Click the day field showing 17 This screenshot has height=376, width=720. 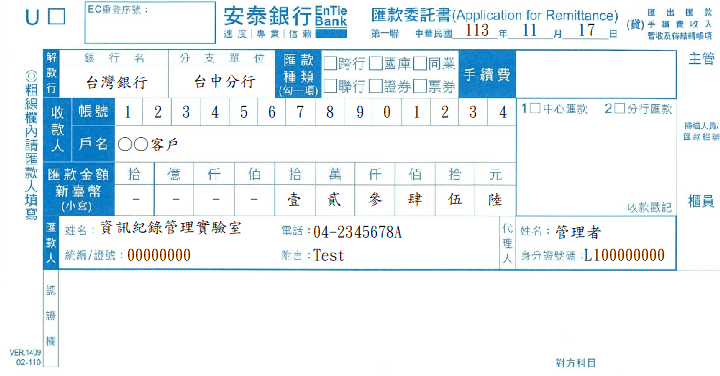tap(586, 31)
